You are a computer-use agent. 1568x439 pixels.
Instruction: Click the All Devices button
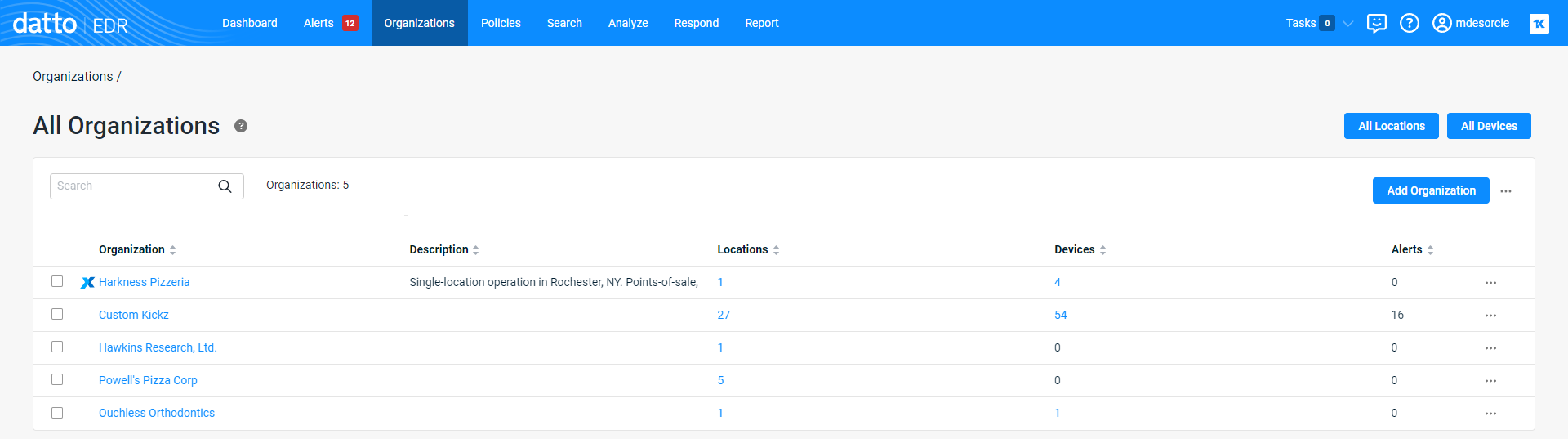pyautogui.click(x=1489, y=126)
